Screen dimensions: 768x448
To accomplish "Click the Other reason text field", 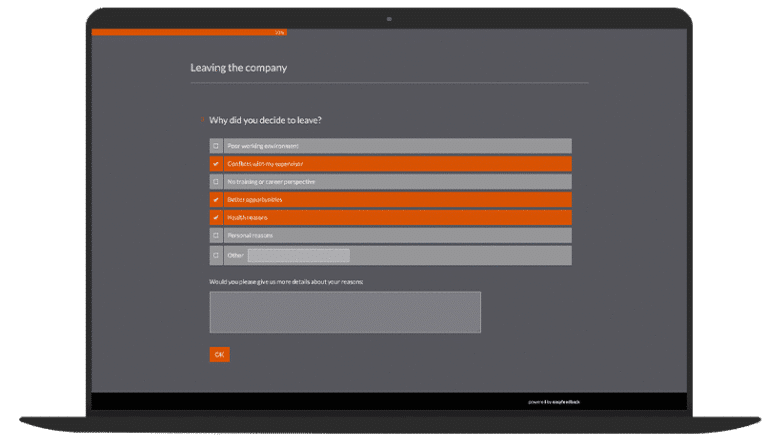I will [x=299, y=255].
